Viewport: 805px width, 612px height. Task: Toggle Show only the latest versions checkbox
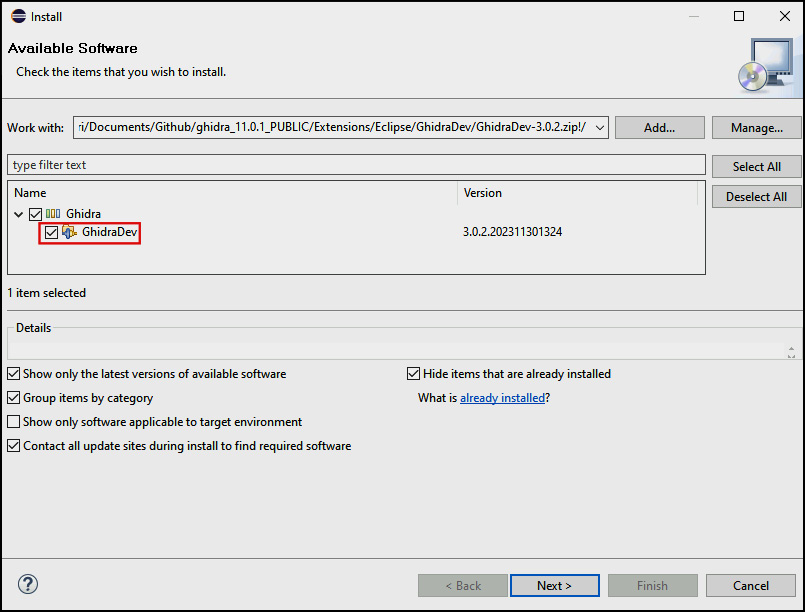click(14, 374)
